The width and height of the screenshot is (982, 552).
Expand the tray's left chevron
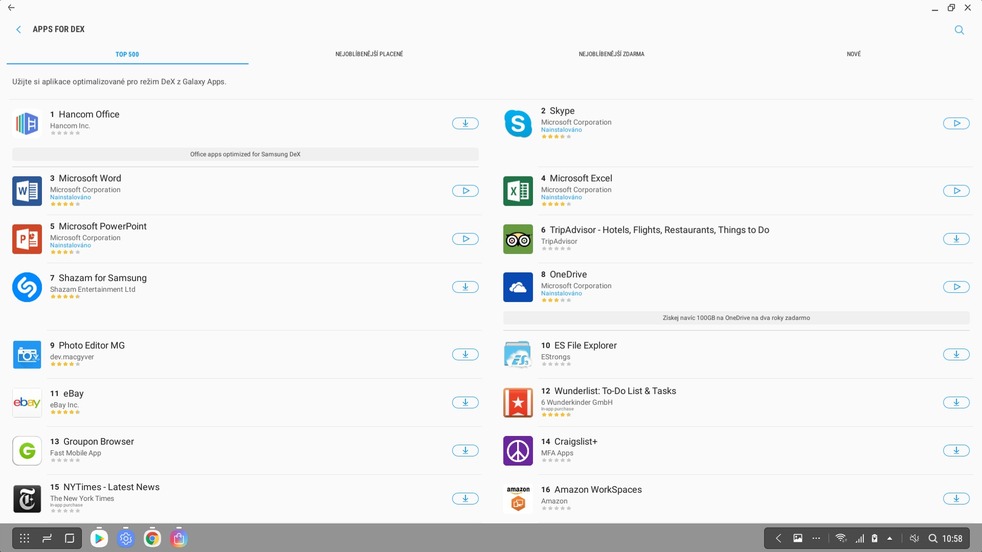click(x=778, y=538)
